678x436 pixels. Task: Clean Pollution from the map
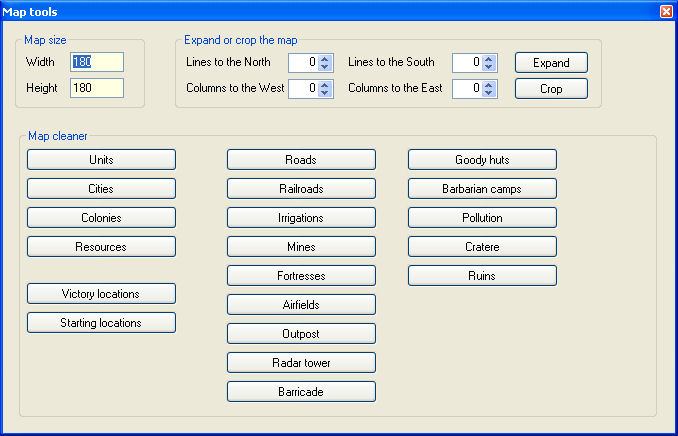pyautogui.click(x=482, y=218)
